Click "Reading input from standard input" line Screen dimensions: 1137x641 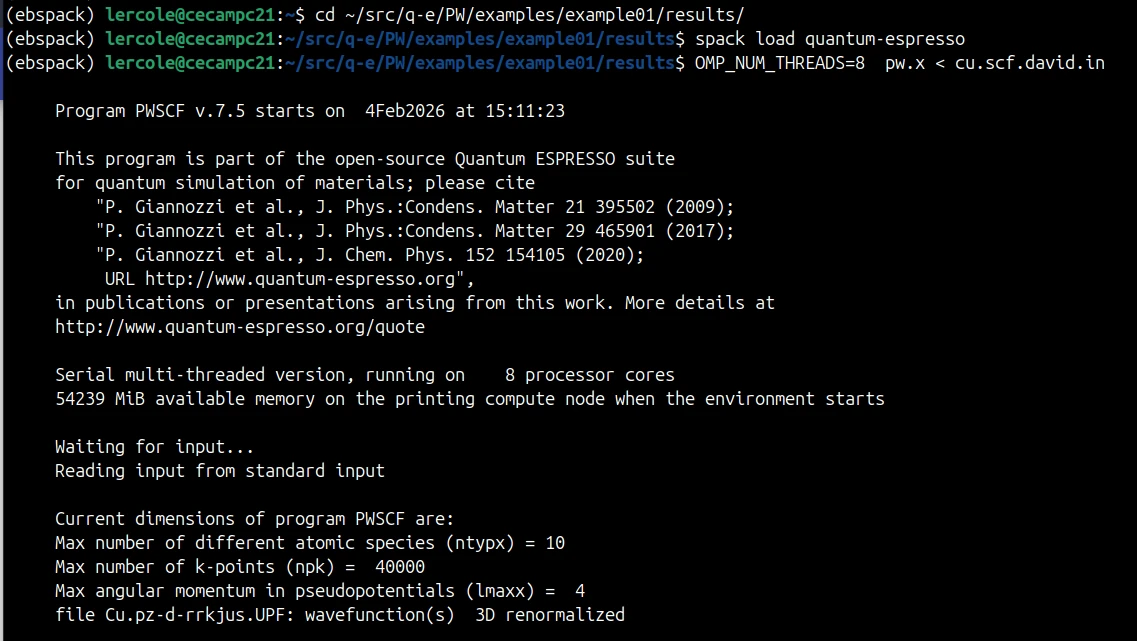[x=220, y=471]
